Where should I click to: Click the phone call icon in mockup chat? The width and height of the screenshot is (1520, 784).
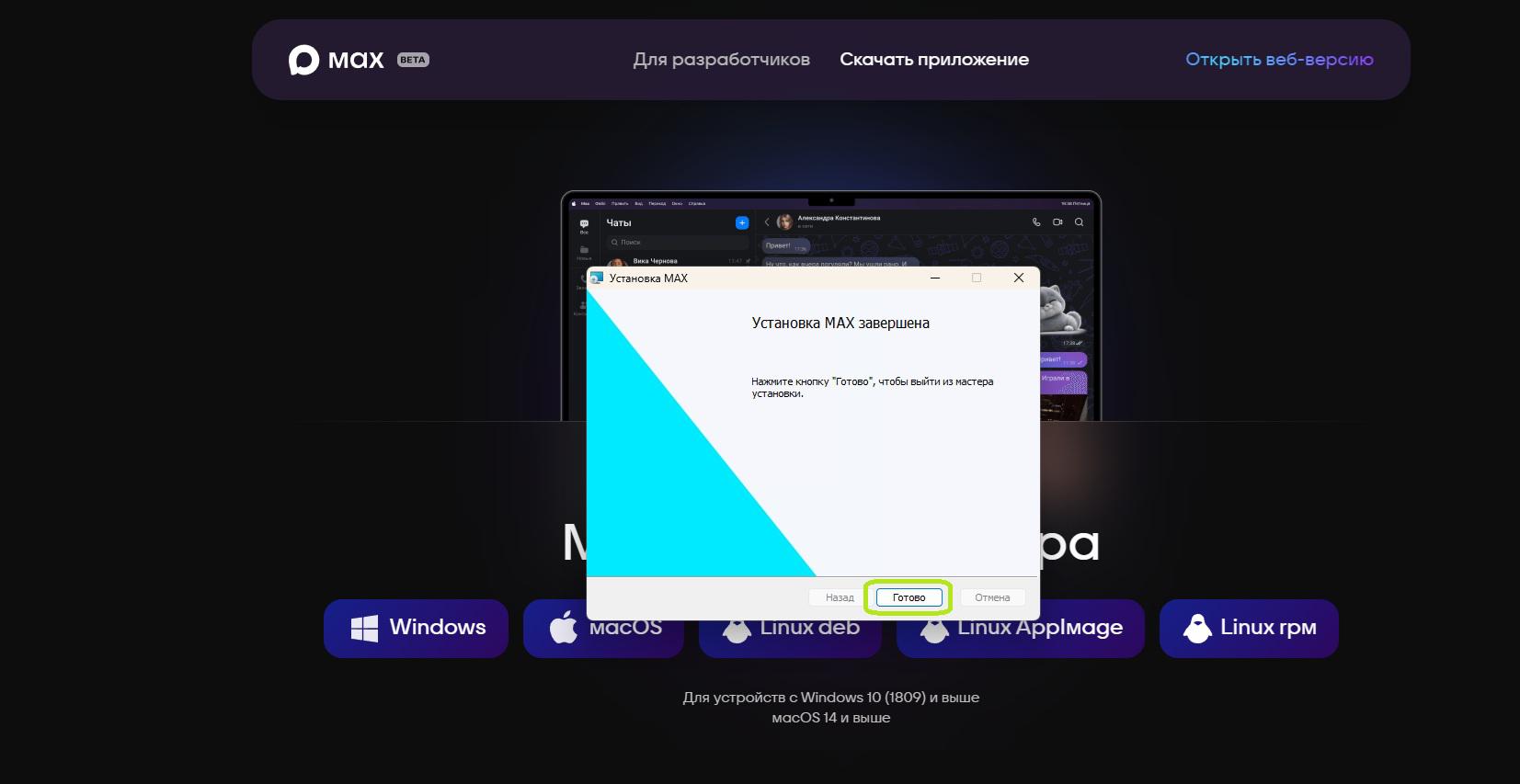click(1036, 222)
